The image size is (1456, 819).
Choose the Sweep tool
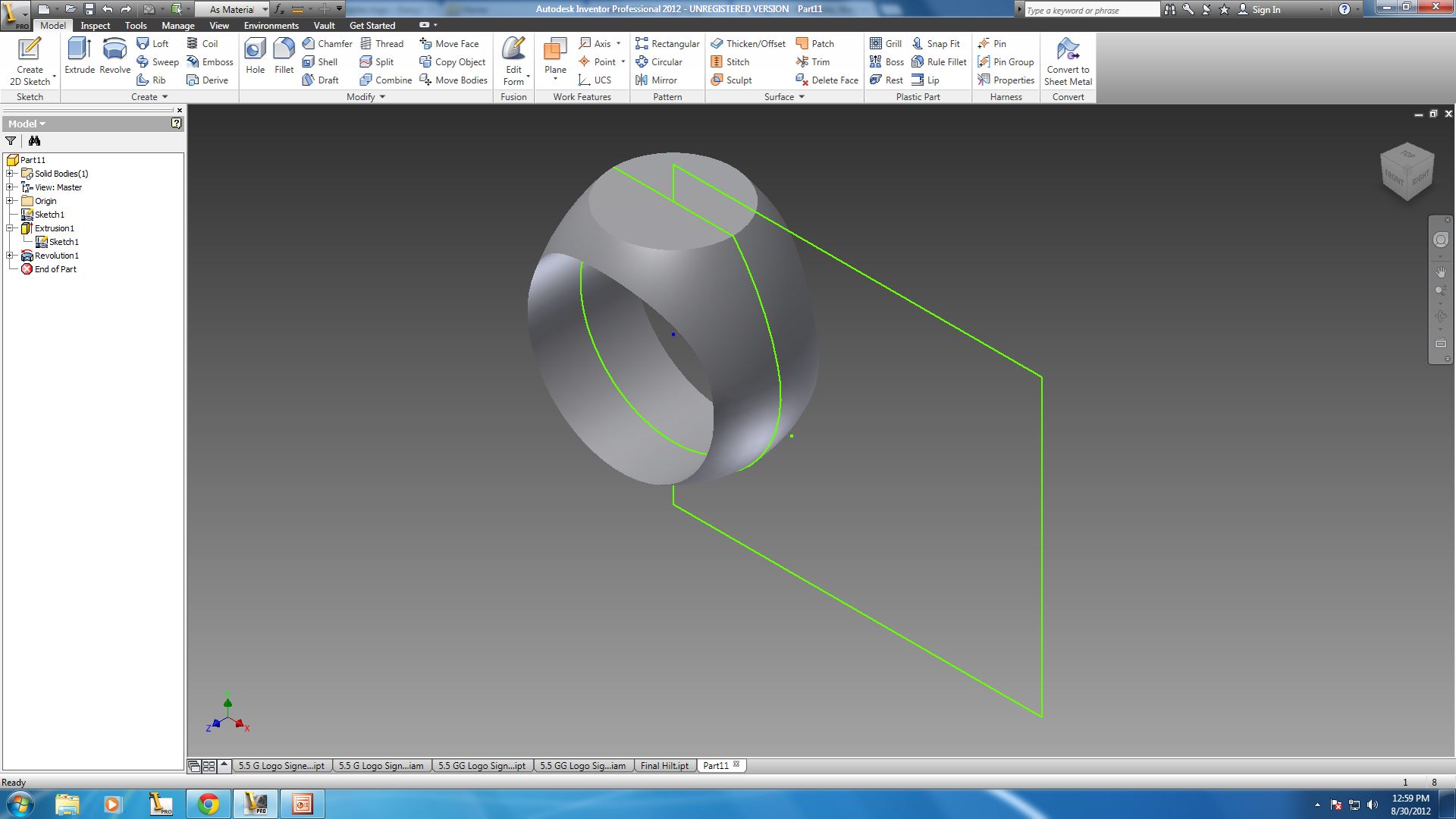click(x=158, y=62)
